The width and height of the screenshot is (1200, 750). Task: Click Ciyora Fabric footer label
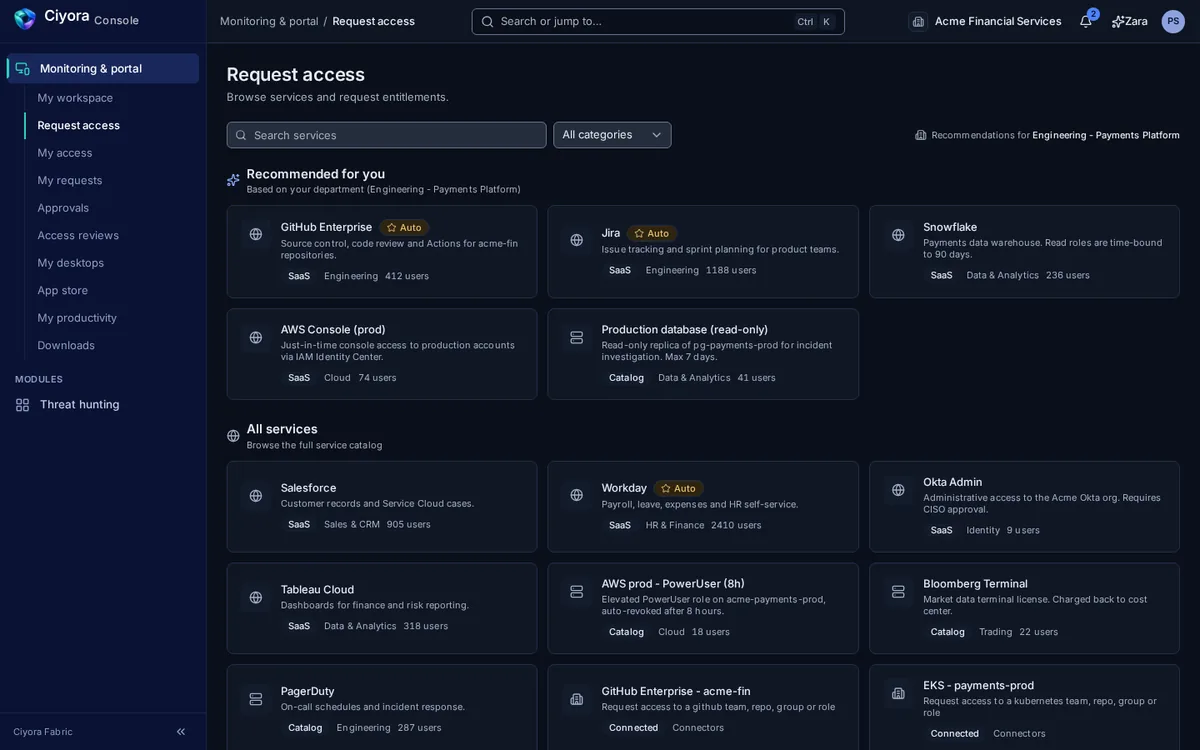(x=43, y=732)
